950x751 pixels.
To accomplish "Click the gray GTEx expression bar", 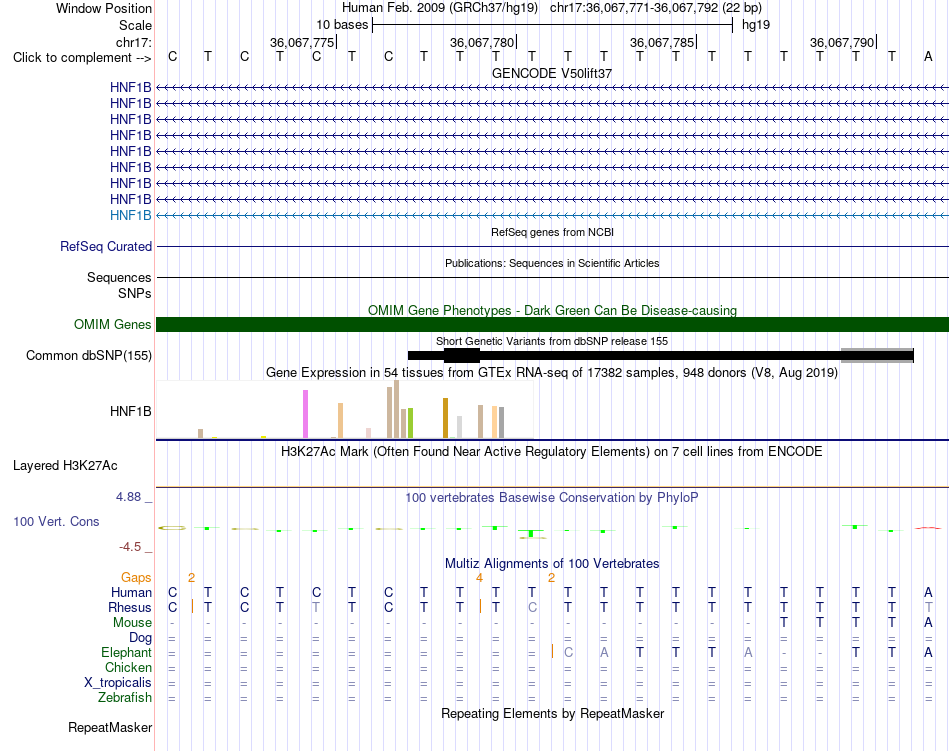I will click(x=502, y=422).
